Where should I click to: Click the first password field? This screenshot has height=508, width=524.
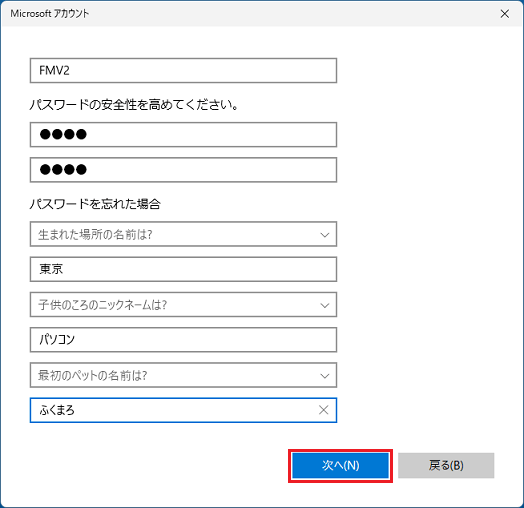point(183,134)
